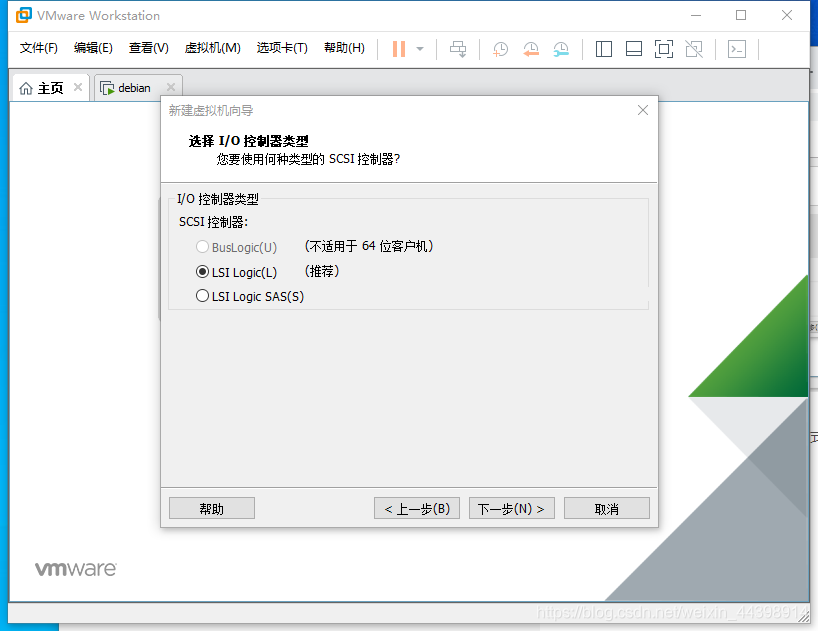Close the 新建虚拟机向导 dialog
Screen dimensions: 818x631
pyautogui.click(x=643, y=110)
